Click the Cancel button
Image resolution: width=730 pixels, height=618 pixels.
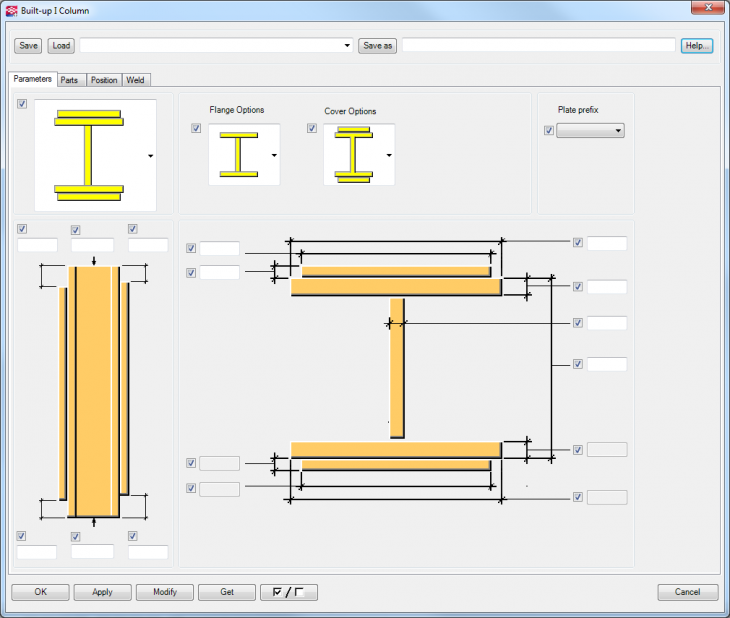pyautogui.click(x=687, y=592)
